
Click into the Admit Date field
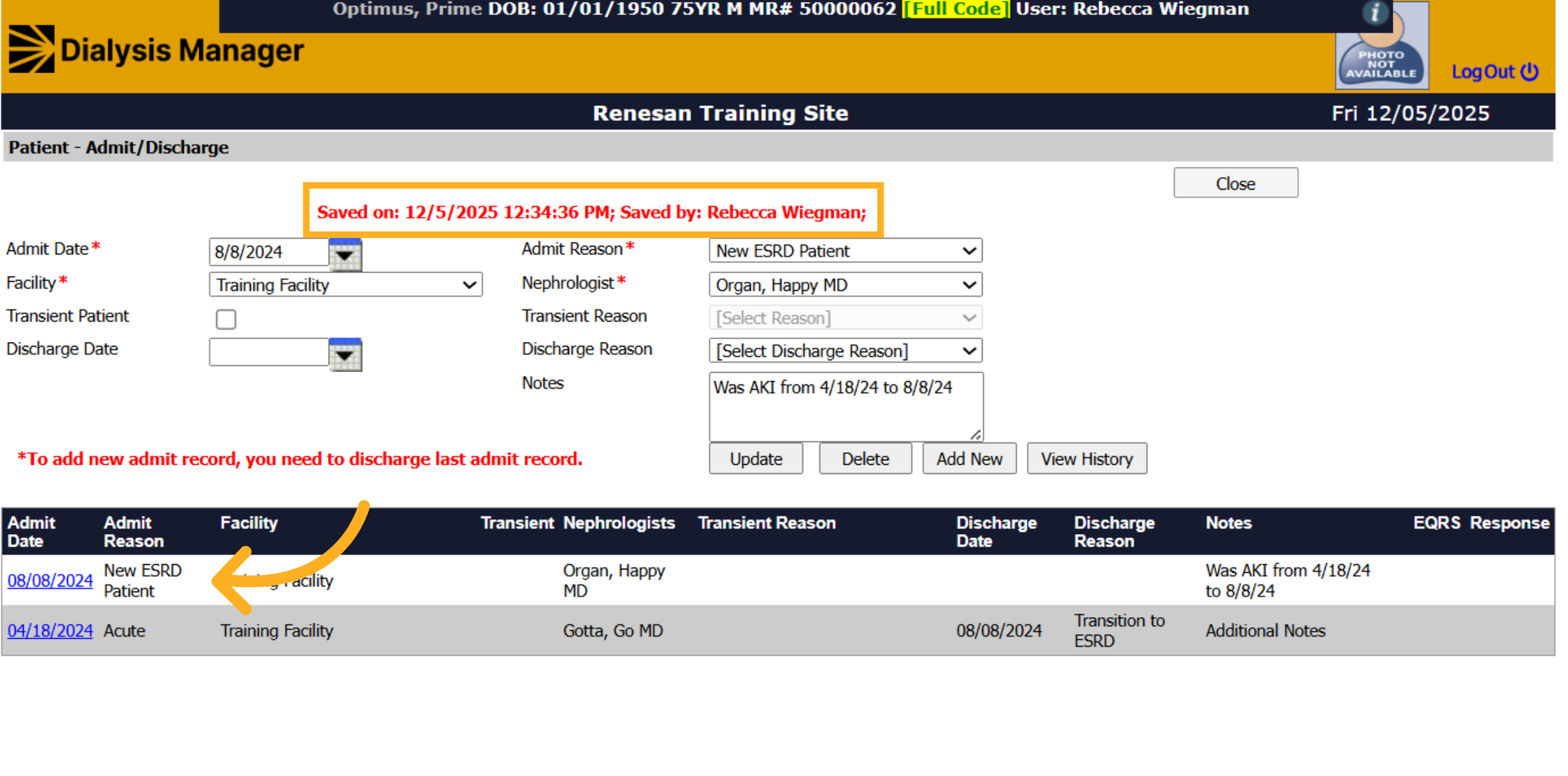(269, 252)
